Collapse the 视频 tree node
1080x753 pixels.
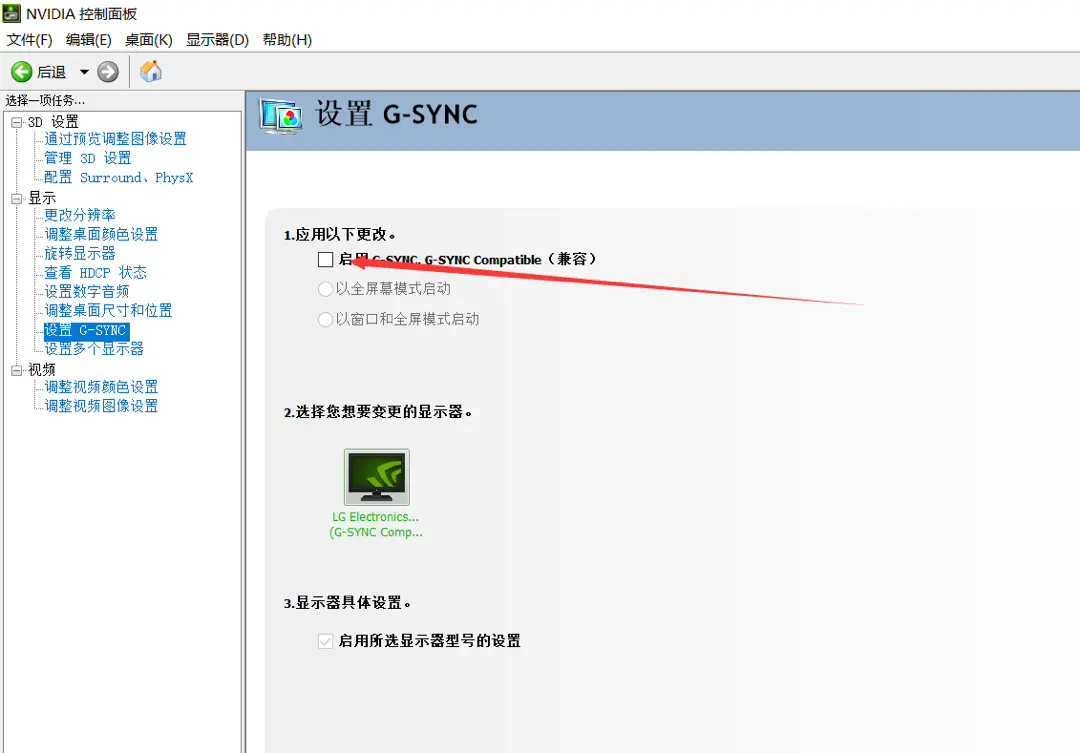17,371
